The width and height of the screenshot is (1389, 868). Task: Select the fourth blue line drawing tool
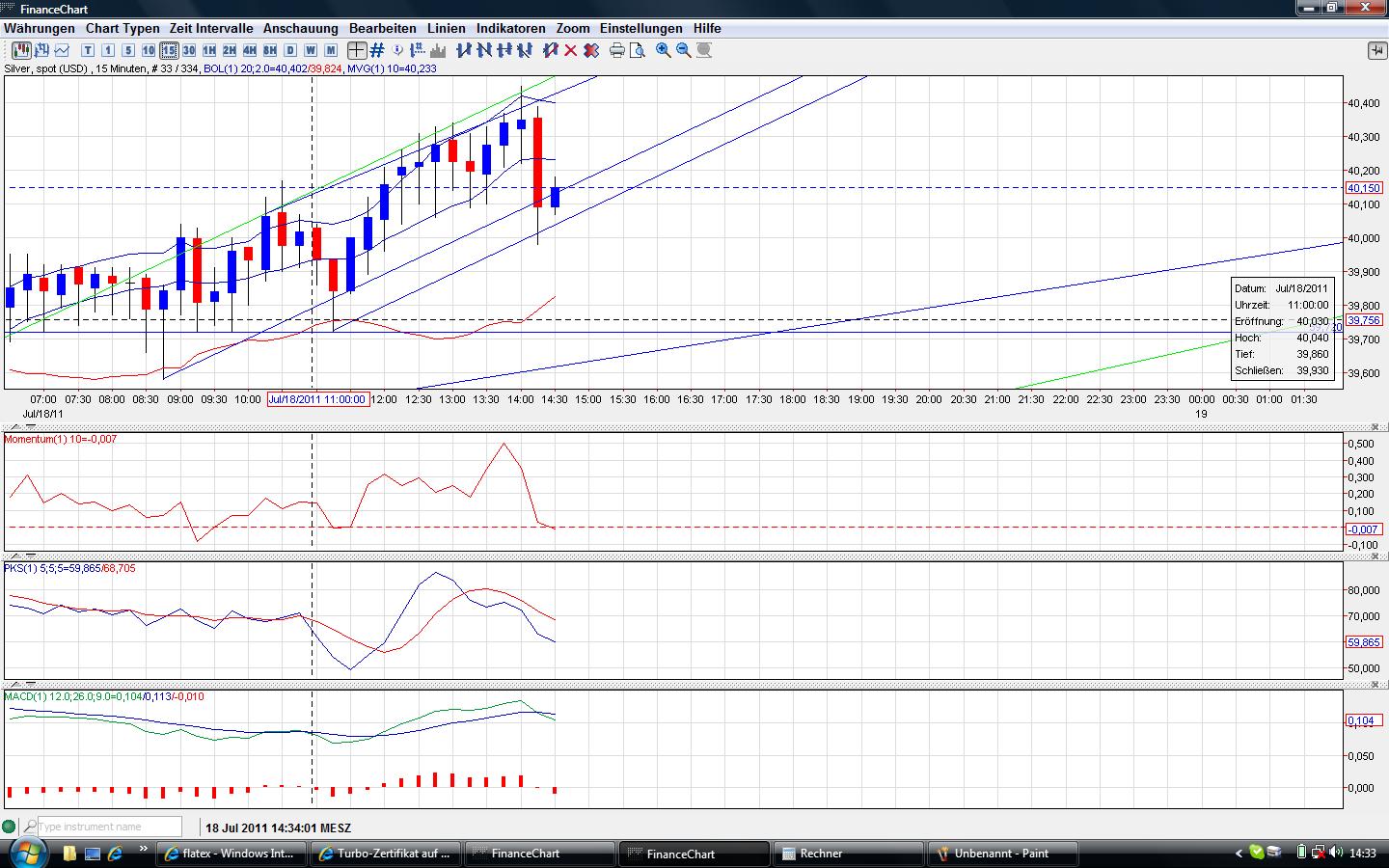tap(525, 50)
